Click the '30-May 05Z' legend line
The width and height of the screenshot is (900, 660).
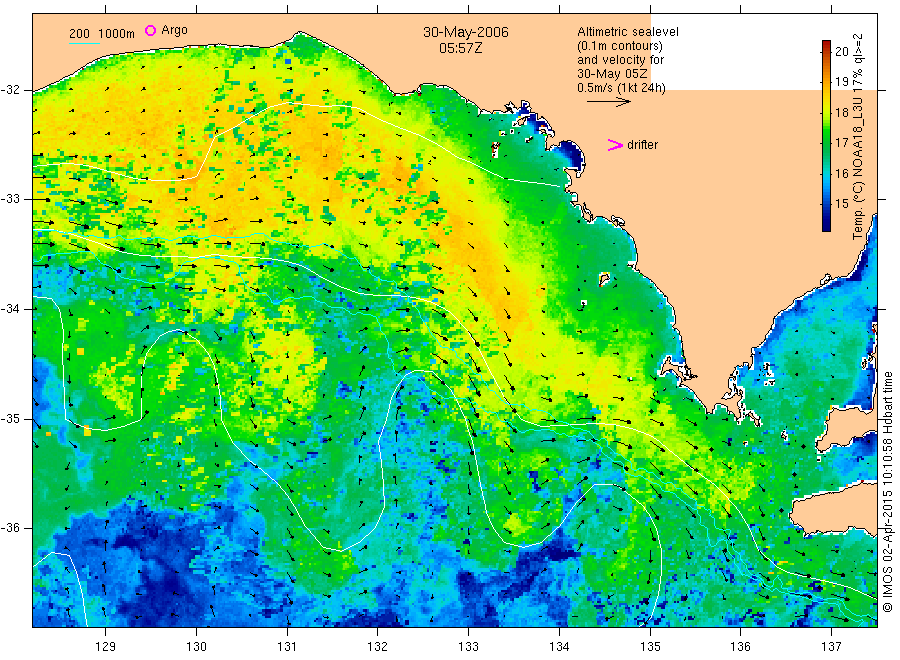point(612,74)
